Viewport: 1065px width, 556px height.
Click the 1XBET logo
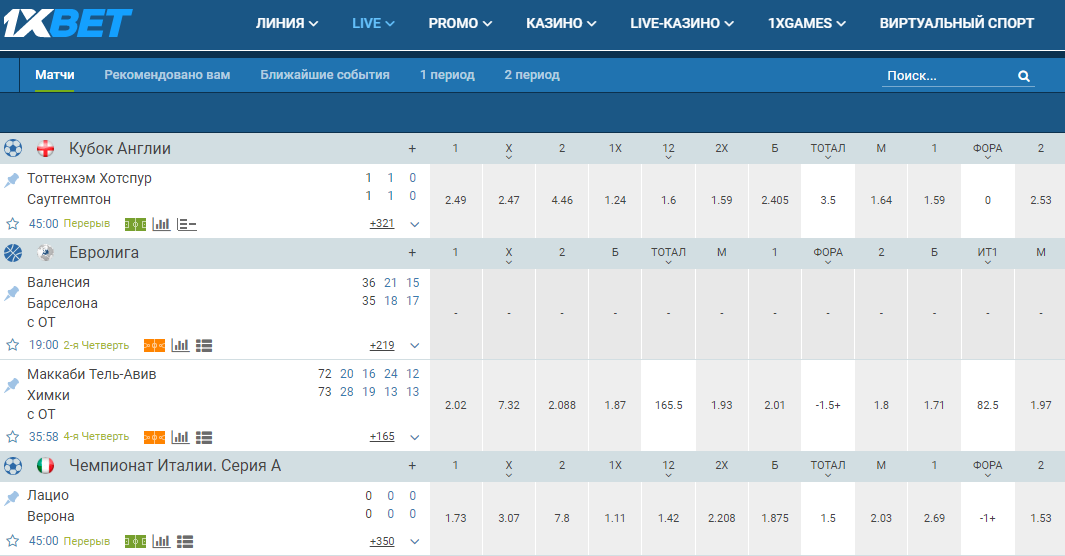coord(67,23)
